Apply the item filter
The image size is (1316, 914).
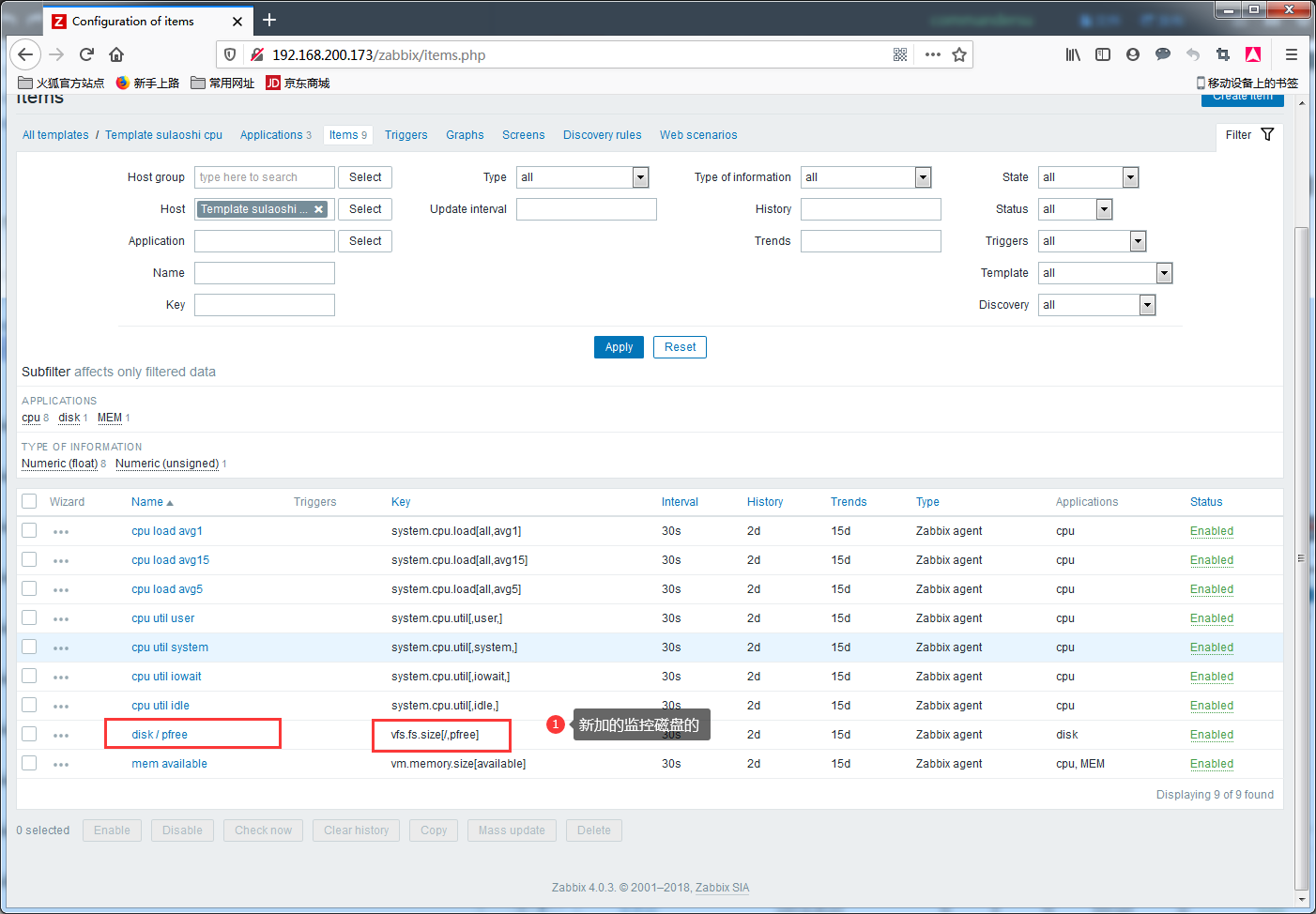click(x=619, y=347)
